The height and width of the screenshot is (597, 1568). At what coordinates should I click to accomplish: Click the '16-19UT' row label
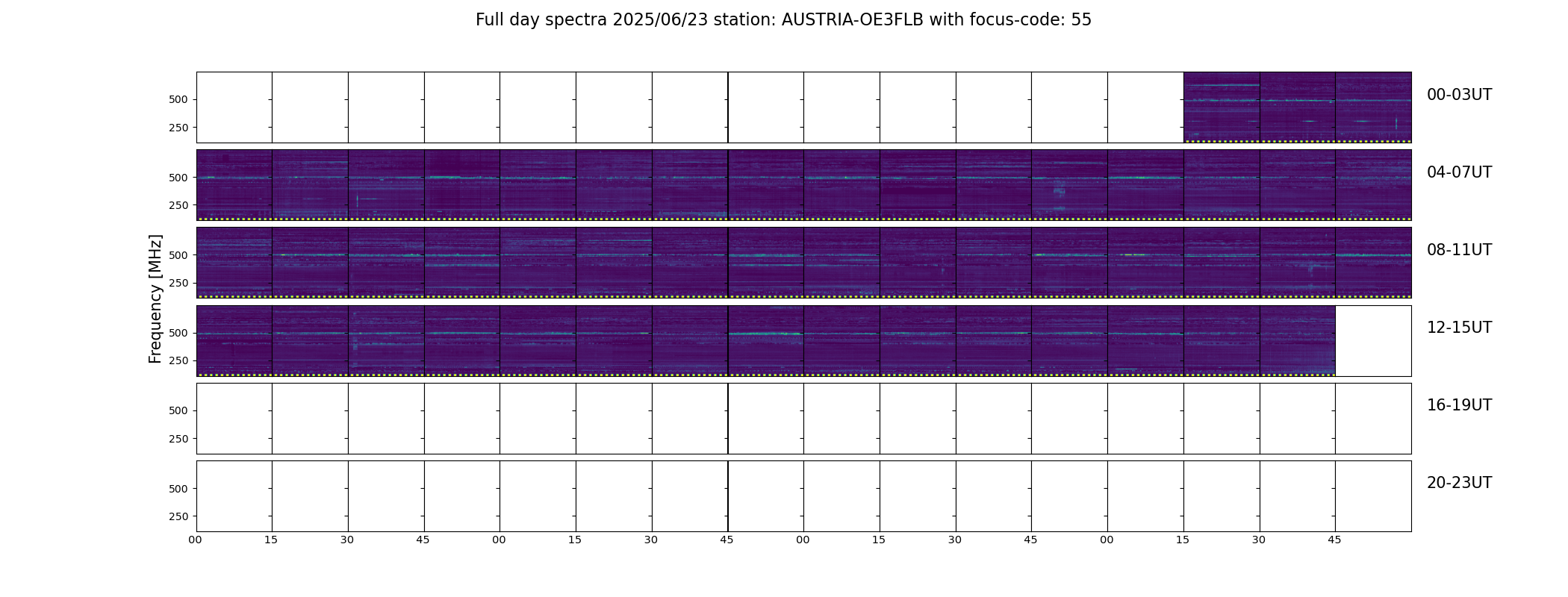(x=1459, y=405)
